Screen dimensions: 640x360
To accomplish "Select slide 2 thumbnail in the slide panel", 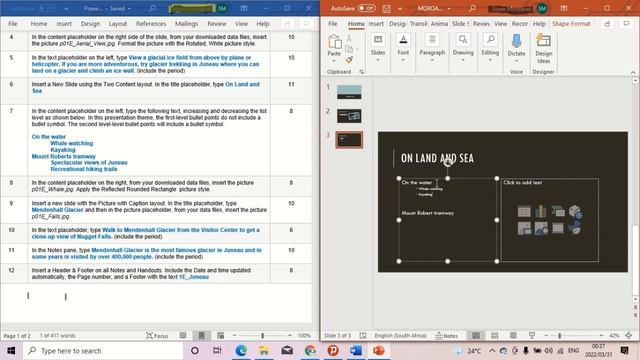I will click(349, 116).
